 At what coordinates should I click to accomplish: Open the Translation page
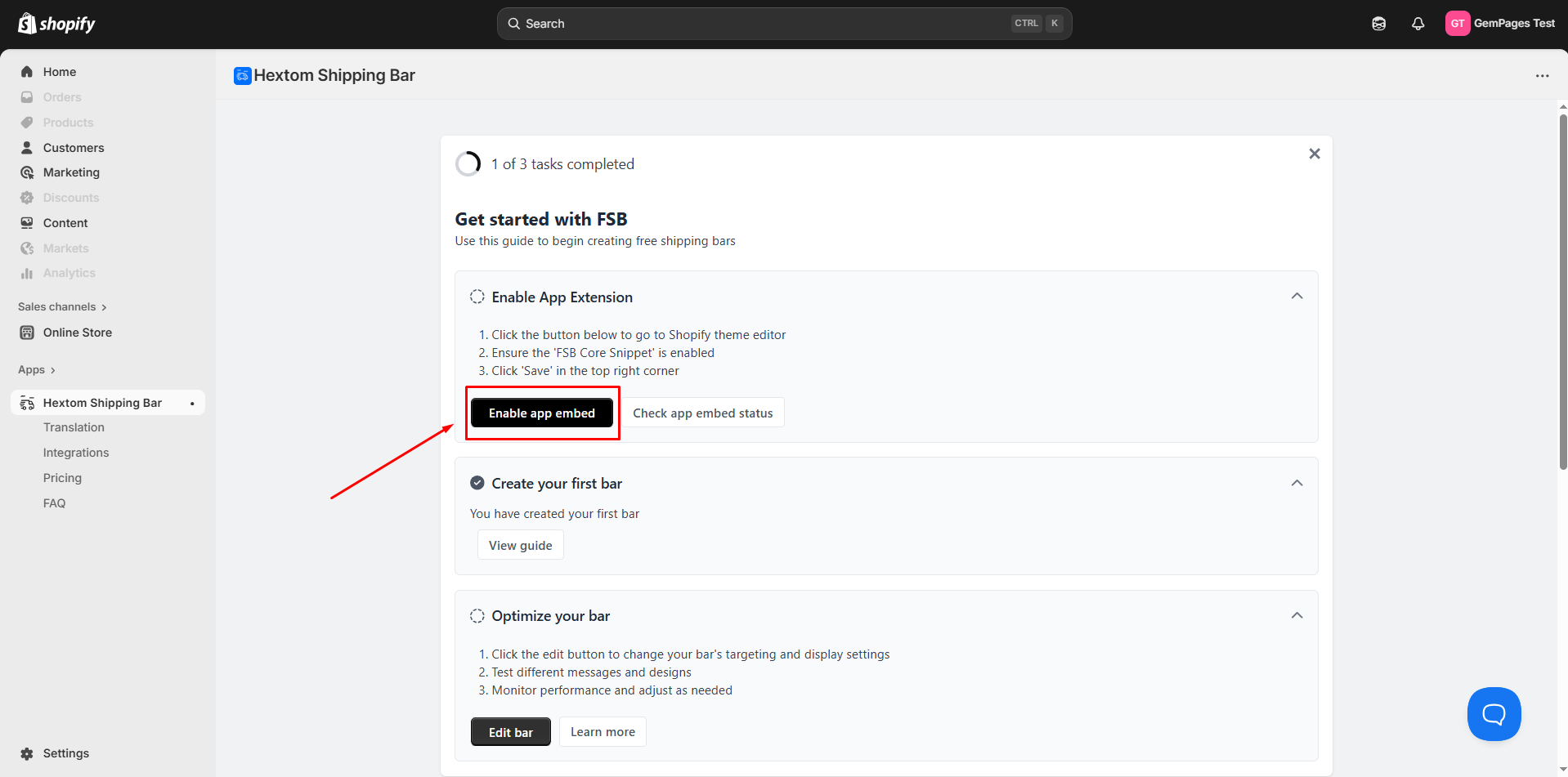(x=74, y=427)
